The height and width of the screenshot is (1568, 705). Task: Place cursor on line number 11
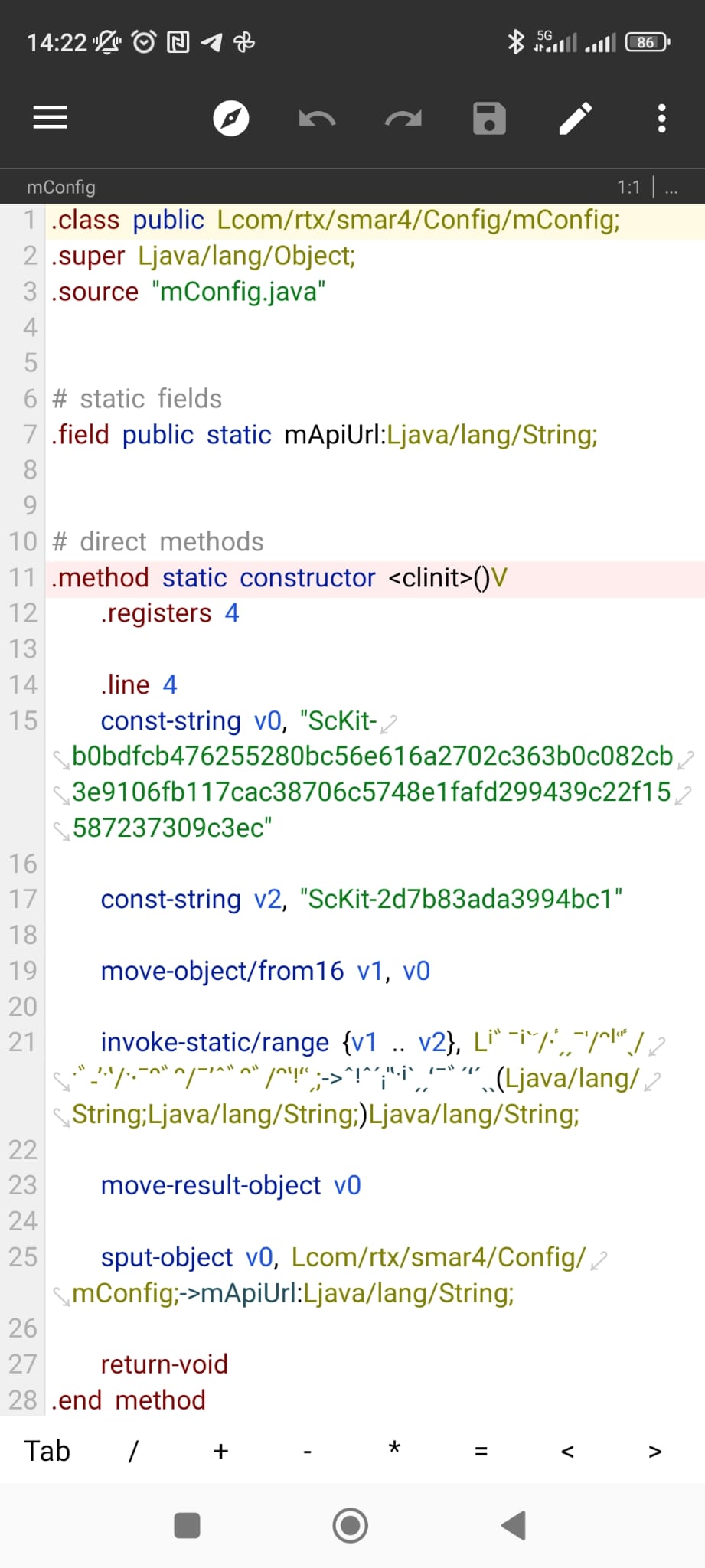23,577
